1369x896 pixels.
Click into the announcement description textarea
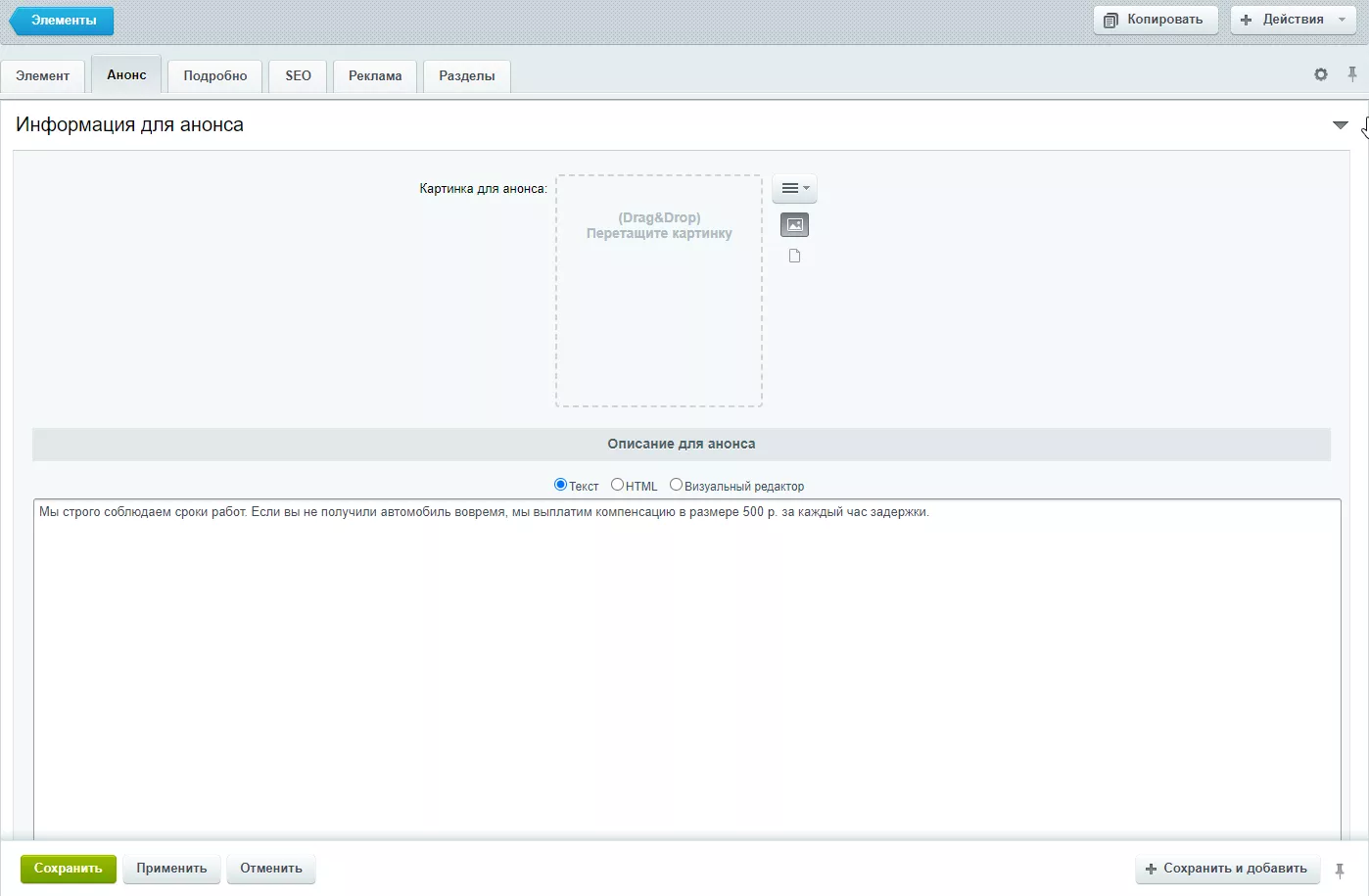[686, 670]
